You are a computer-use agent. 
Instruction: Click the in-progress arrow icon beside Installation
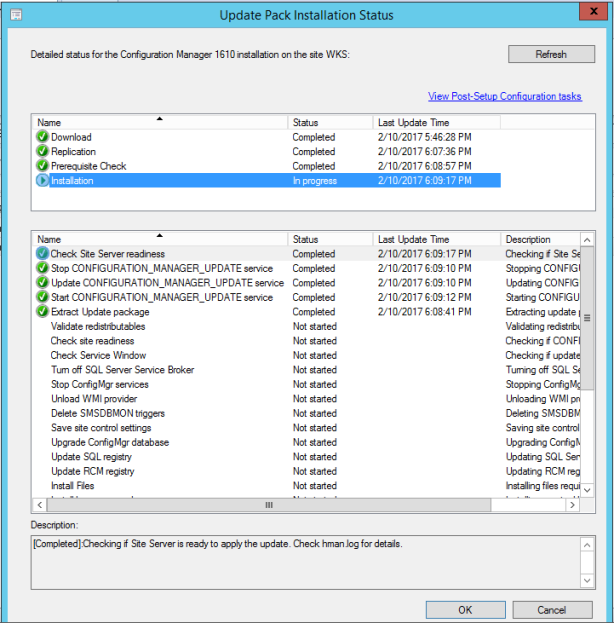pyautogui.click(x=42, y=180)
